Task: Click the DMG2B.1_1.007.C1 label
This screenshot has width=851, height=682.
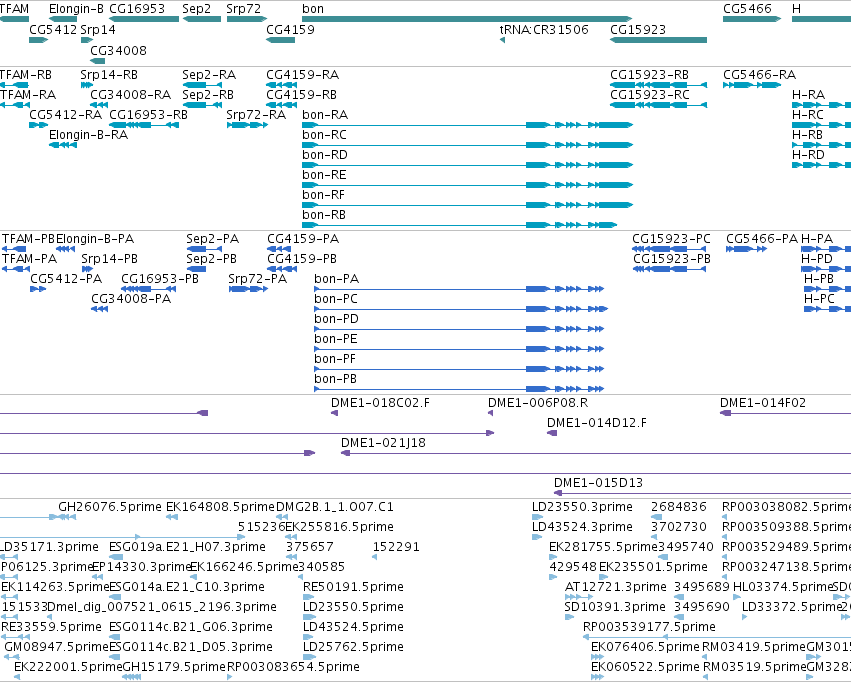Action: point(335,507)
